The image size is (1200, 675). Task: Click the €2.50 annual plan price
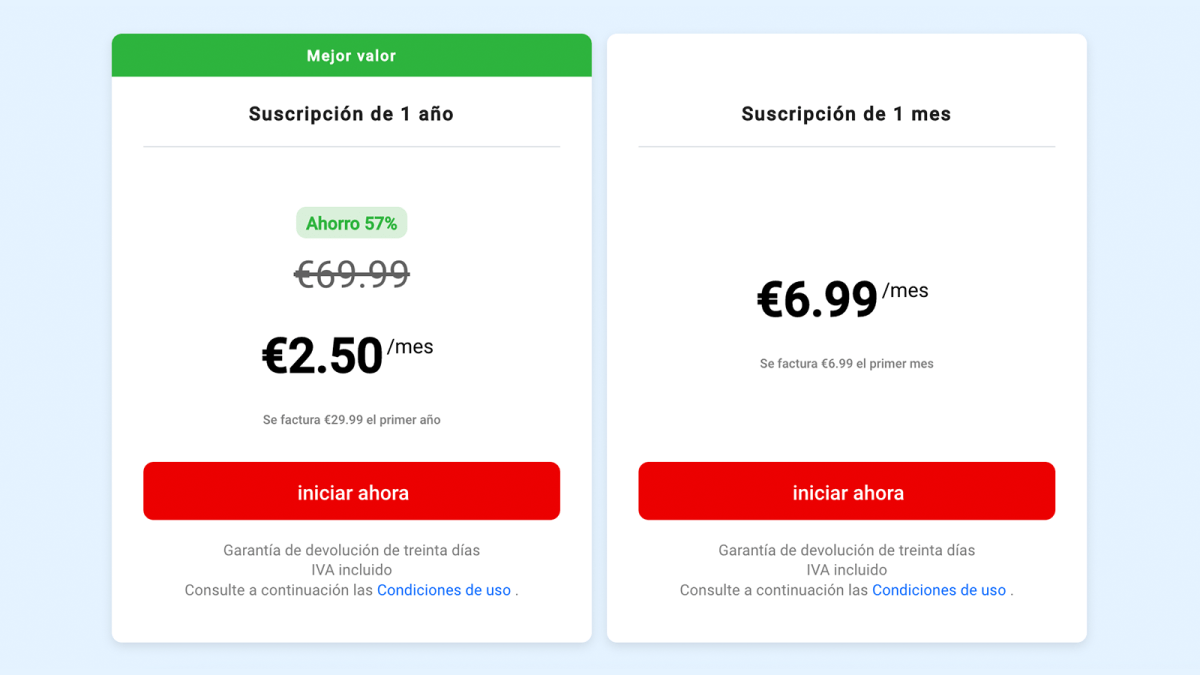pyautogui.click(x=322, y=356)
